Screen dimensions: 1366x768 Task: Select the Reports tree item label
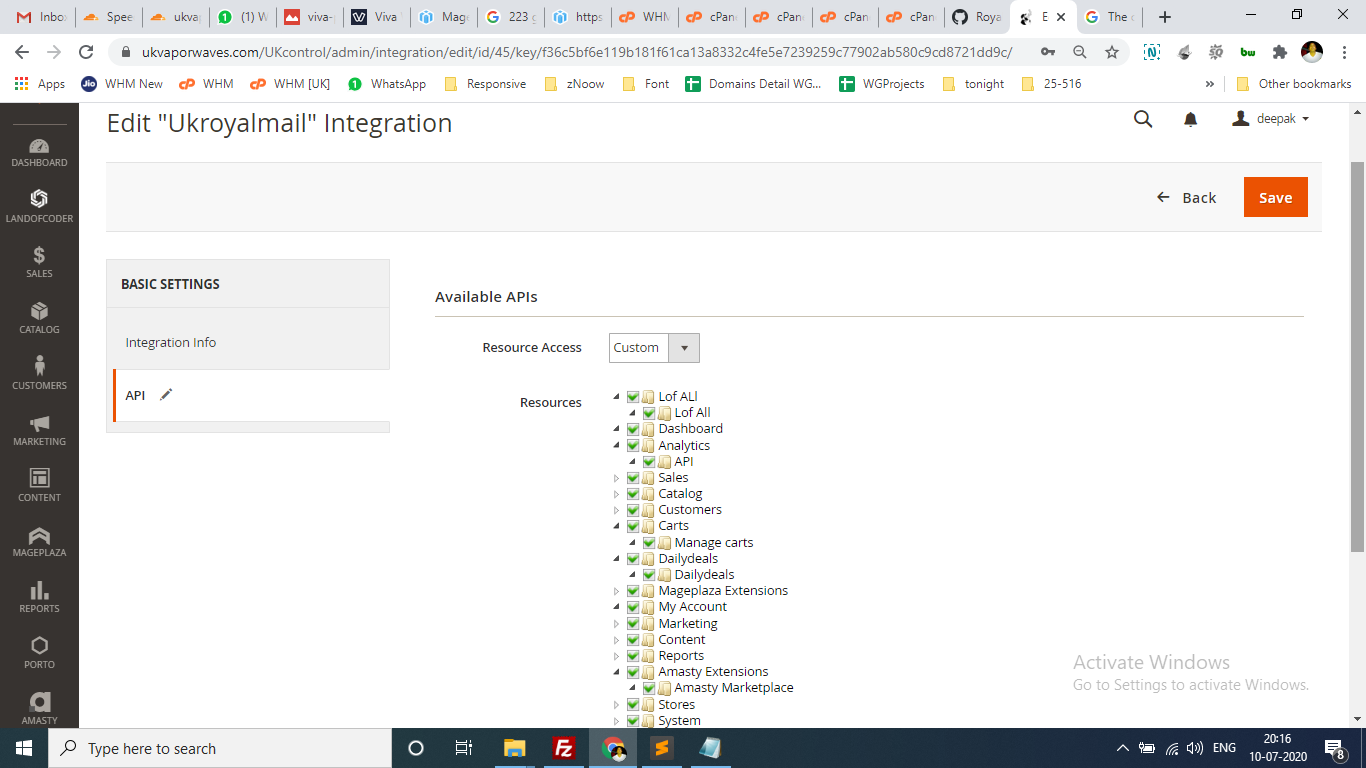coord(681,656)
